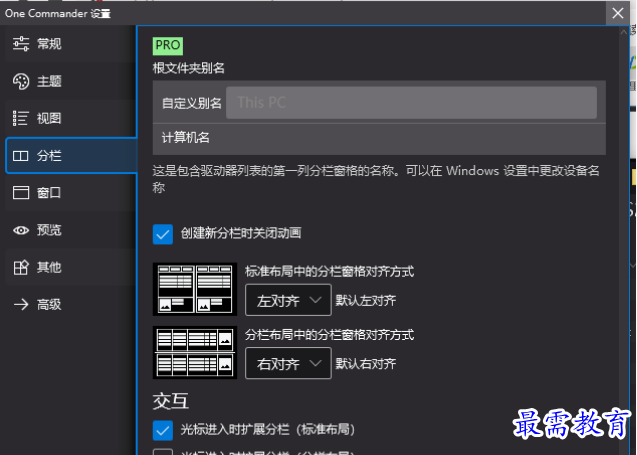Open the 预览 settings section
This screenshot has height=455, width=637.
coord(71,230)
